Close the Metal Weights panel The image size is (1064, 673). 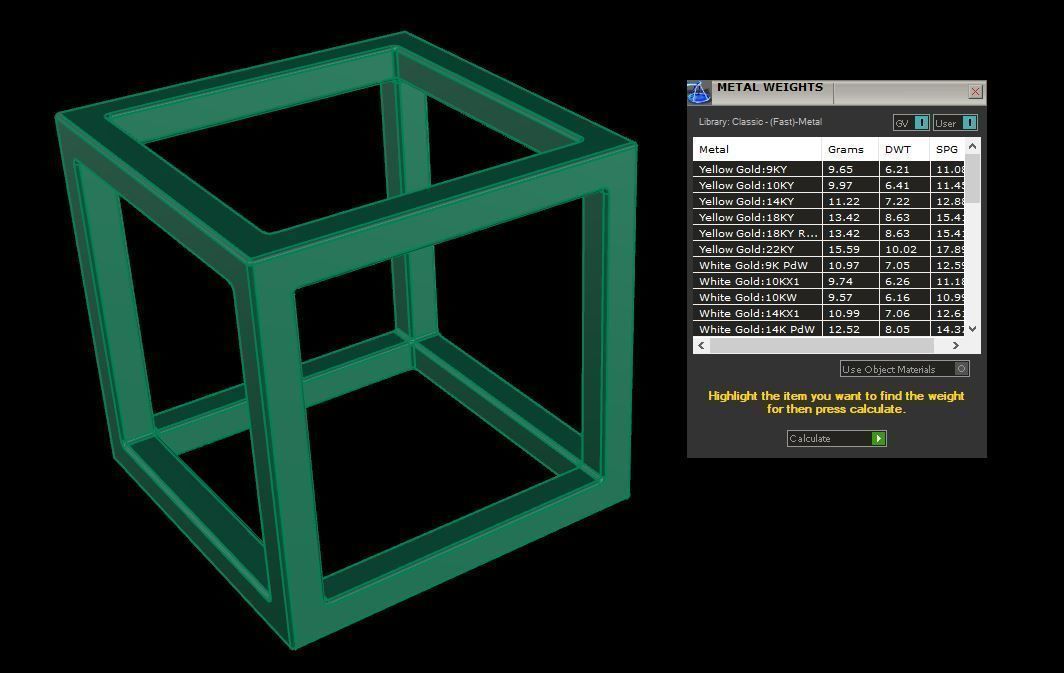click(x=975, y=91)
